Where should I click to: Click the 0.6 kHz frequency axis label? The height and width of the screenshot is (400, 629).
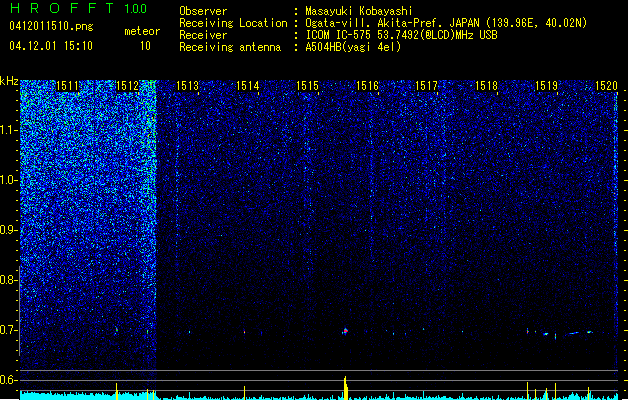pos(9,380)
